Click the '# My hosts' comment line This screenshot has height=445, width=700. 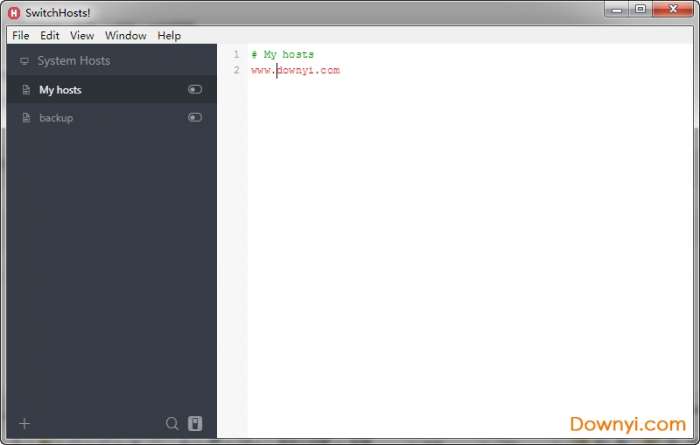tap(282, 54)
